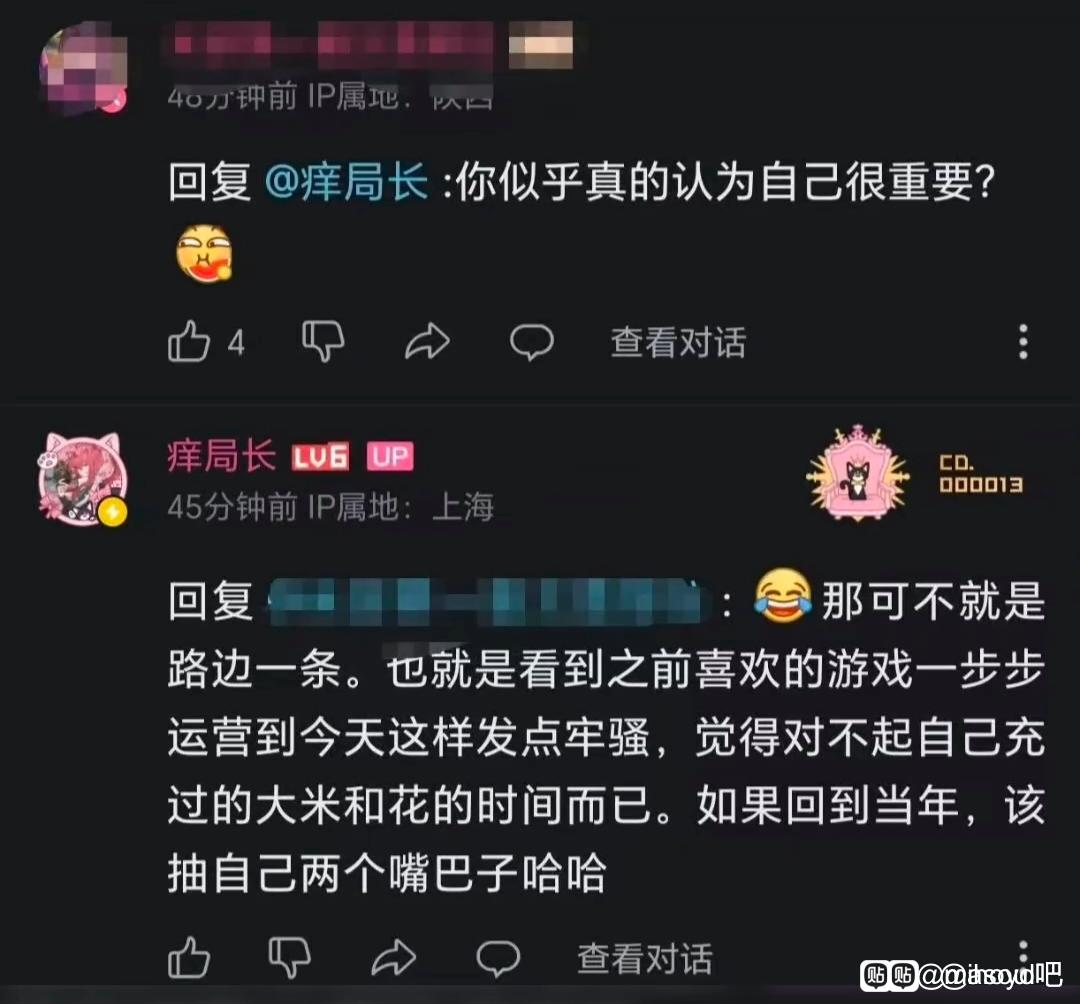The width and height of the screenshot is (1080, 1004).
Task: Open 查看对话 on 痒局长's reply
Action: (x=645, y=959)
